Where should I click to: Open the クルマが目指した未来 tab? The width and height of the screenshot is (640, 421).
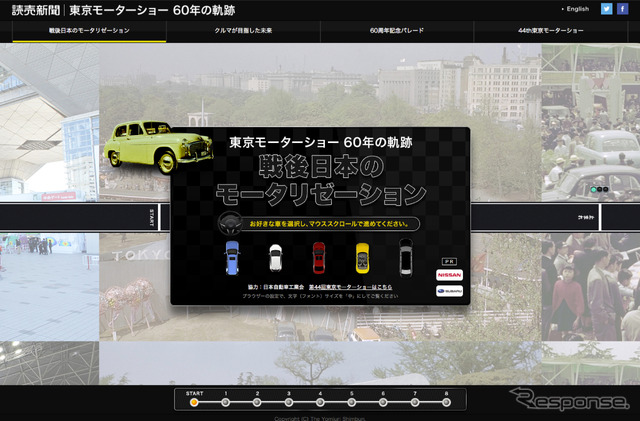pyautogui.click(x=243, y=31)
